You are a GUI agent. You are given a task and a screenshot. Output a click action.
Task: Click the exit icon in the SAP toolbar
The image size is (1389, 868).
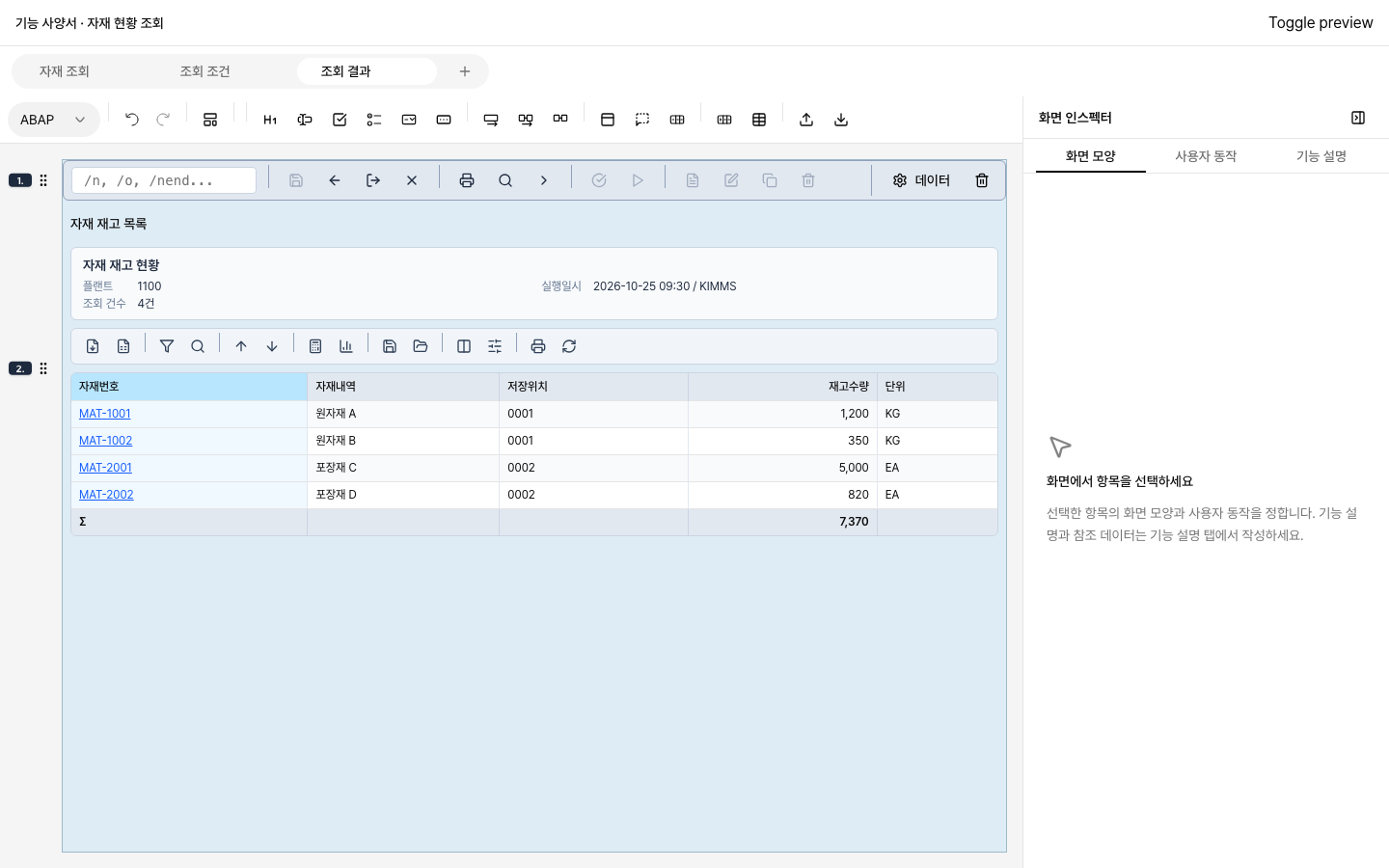[373, 180]
